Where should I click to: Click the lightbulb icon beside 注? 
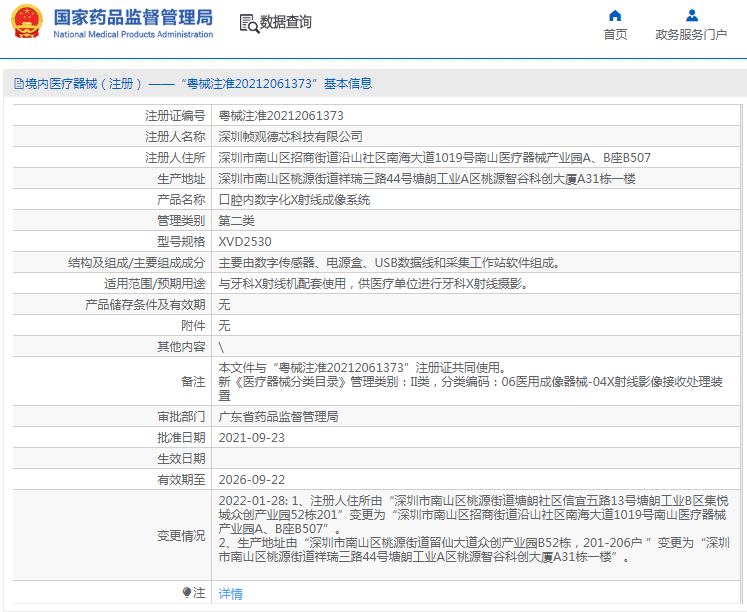(187, 592)
